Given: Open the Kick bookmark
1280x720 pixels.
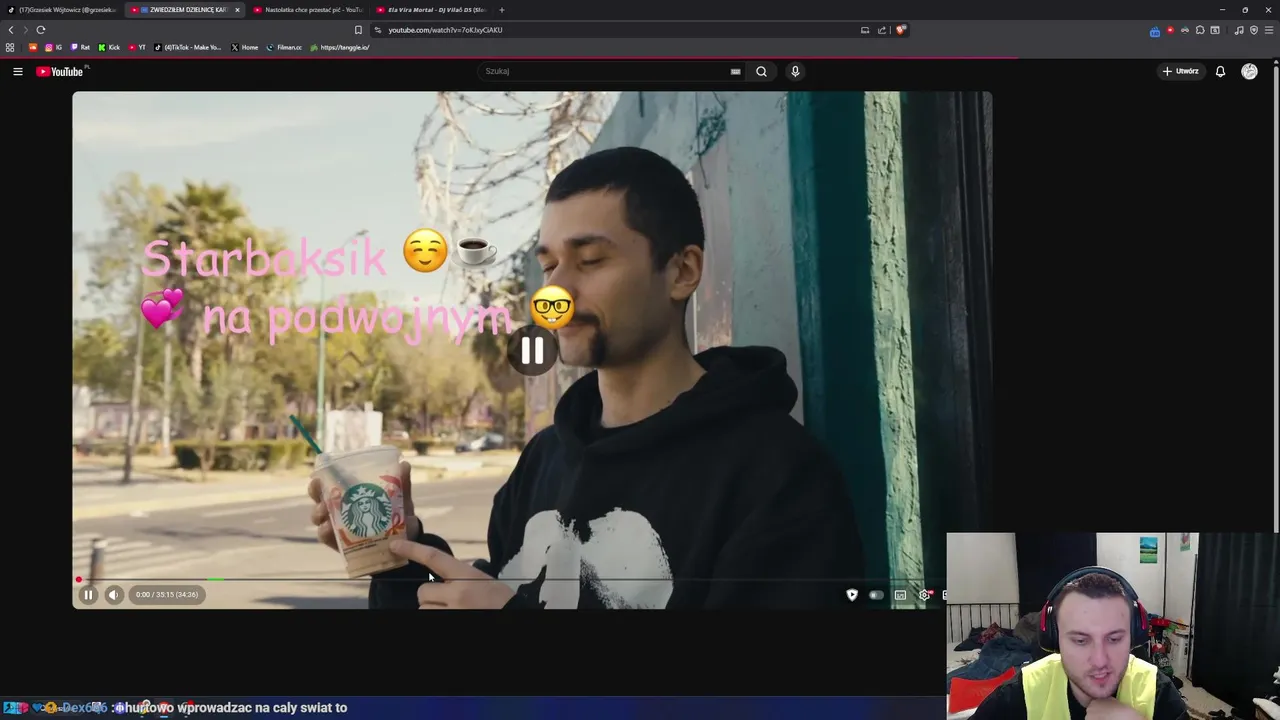Looking at the screenshot, I should click(109, 47).
